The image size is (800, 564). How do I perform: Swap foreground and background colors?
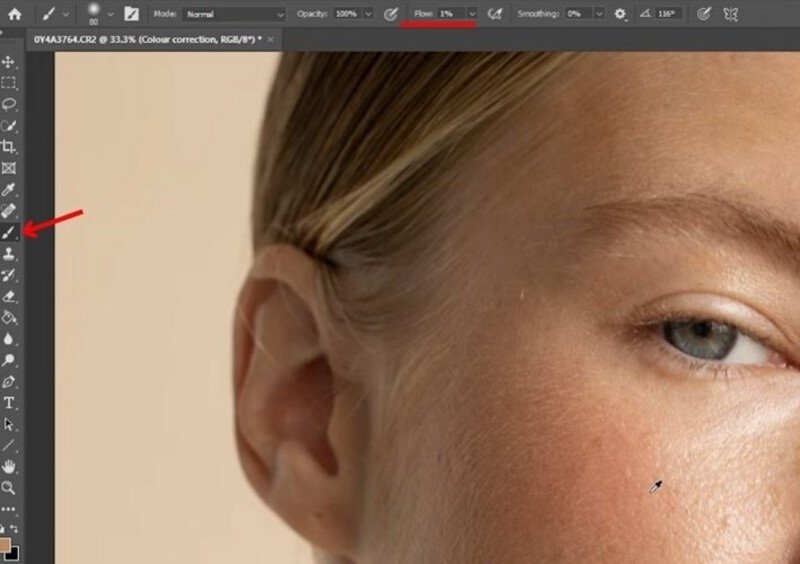point(14,529)
